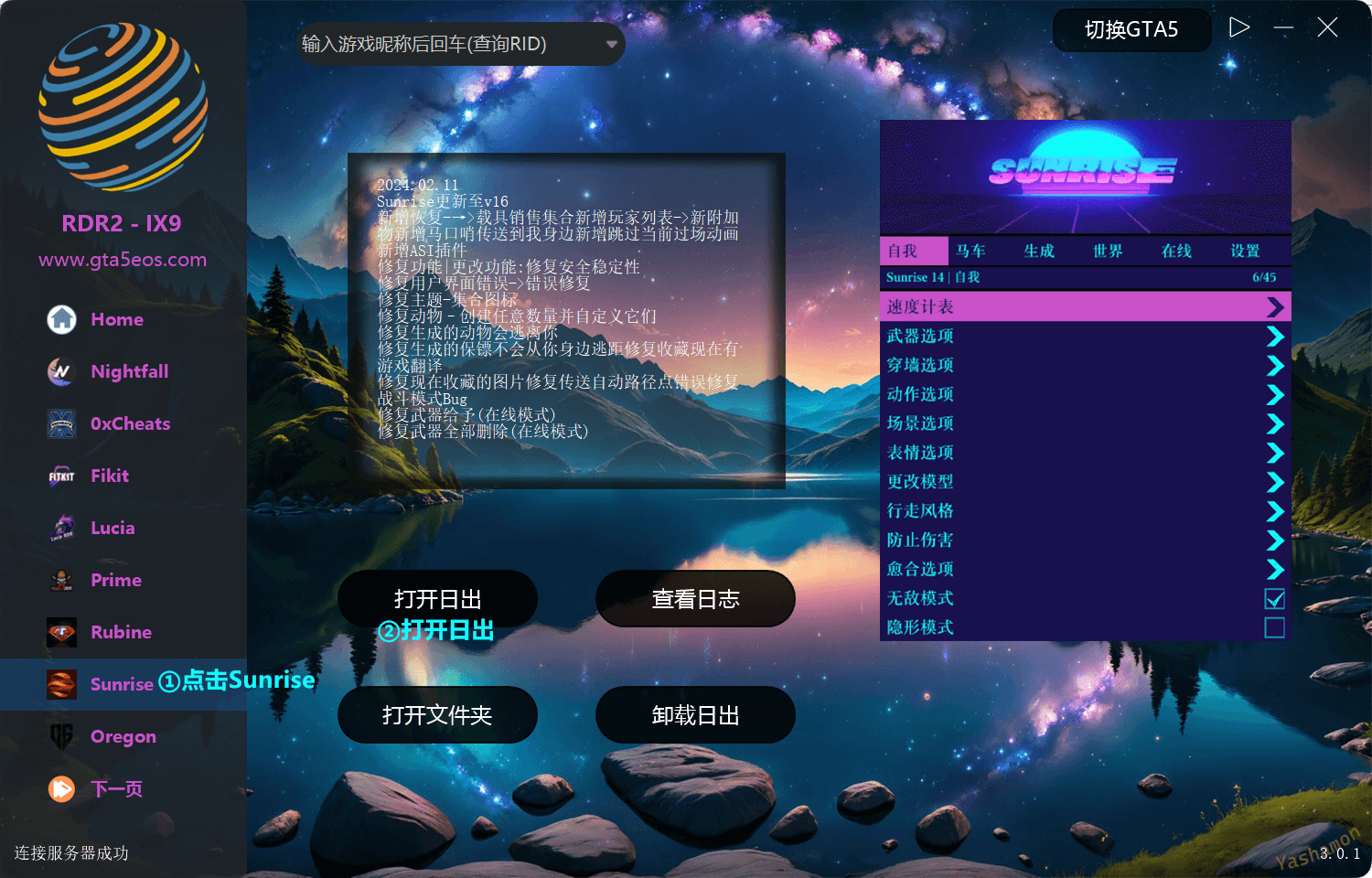The image size is (1372, 878).
Task: Click the Sunrise banner image in preview
Action: [x=1085, y=177]
